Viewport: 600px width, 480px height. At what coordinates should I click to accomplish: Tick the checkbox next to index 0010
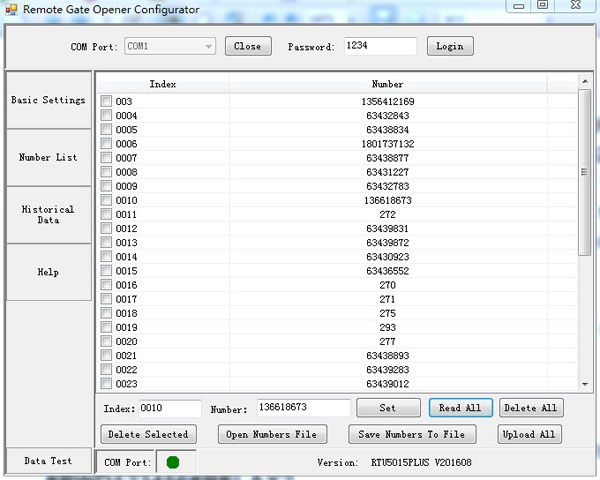107,201
